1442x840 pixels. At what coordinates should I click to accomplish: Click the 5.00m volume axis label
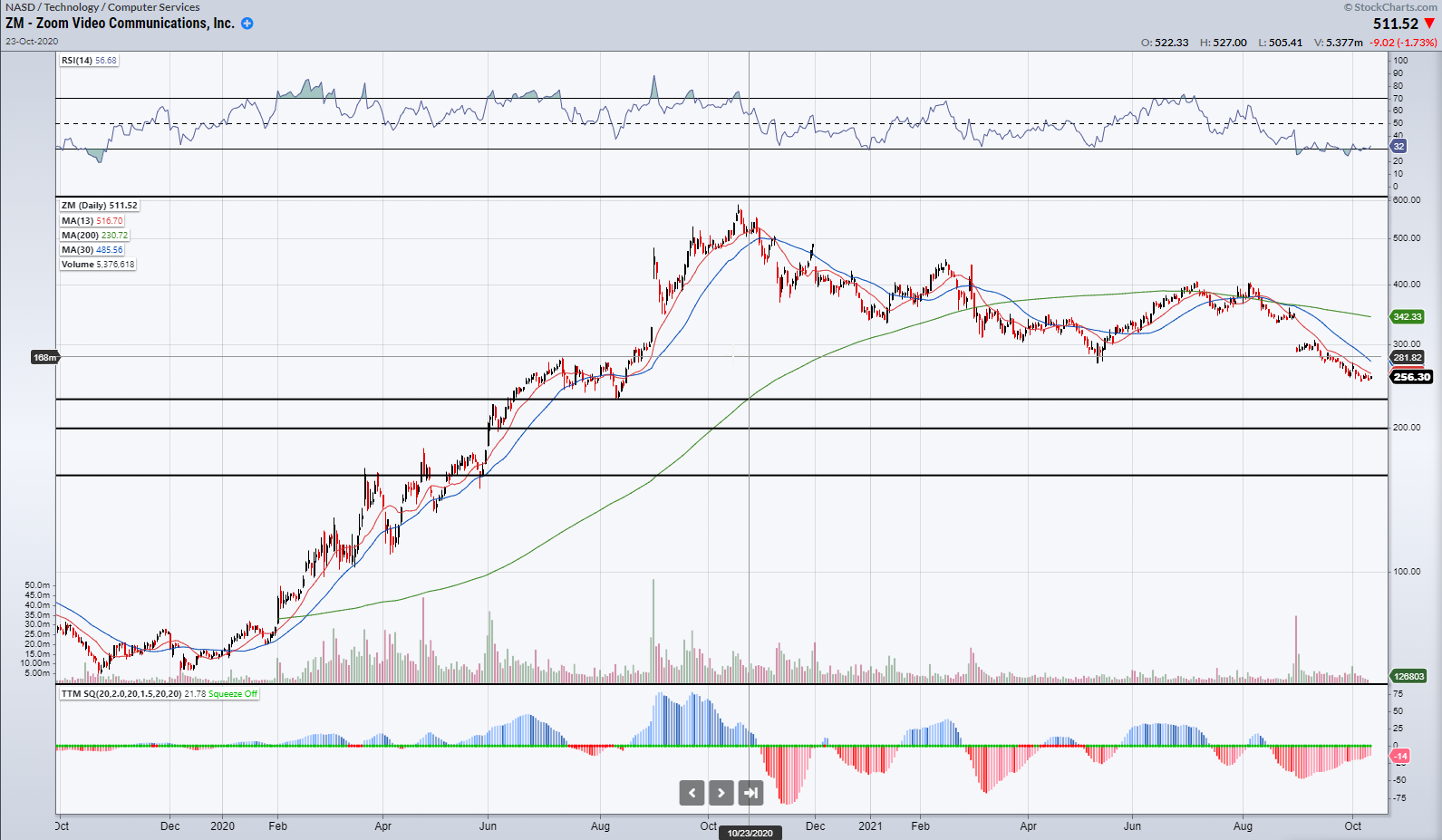pyautogui.click(x=37, y=673)
